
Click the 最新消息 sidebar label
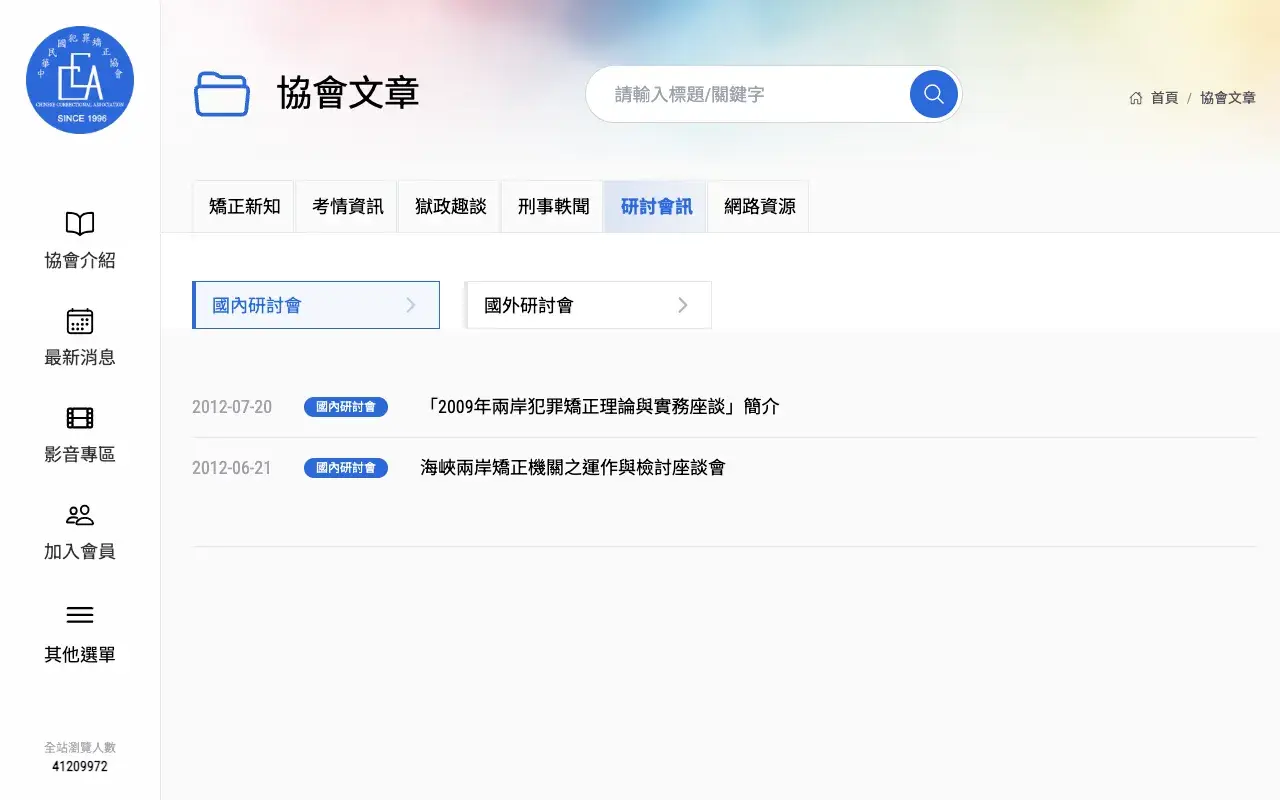[x=80, y=358]
